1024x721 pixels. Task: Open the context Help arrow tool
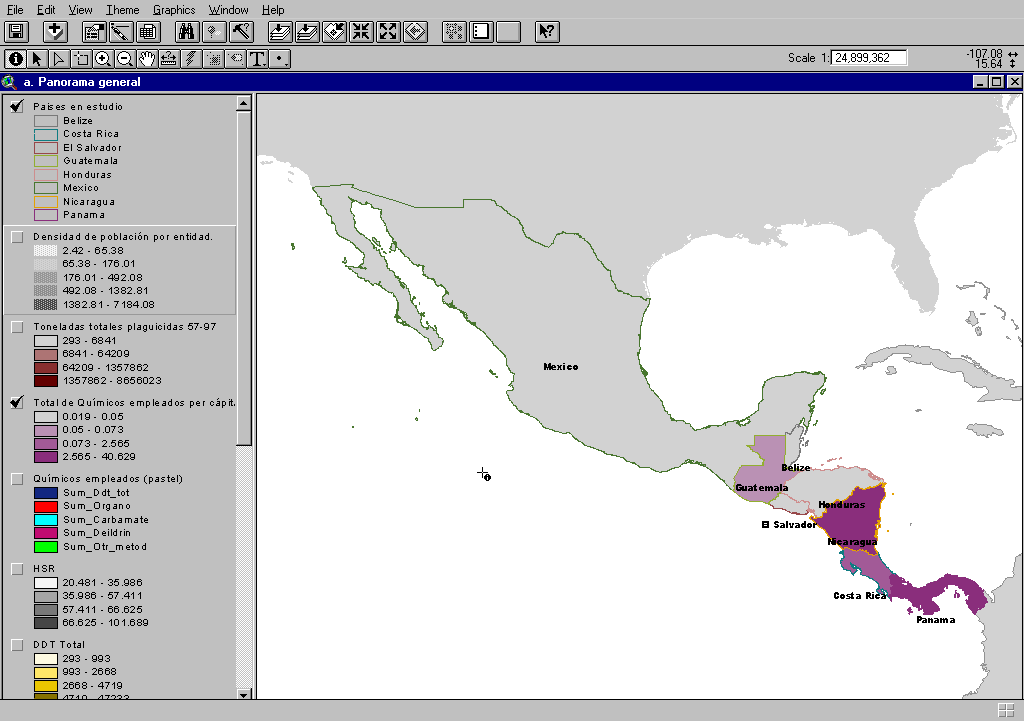click(546, 31)
